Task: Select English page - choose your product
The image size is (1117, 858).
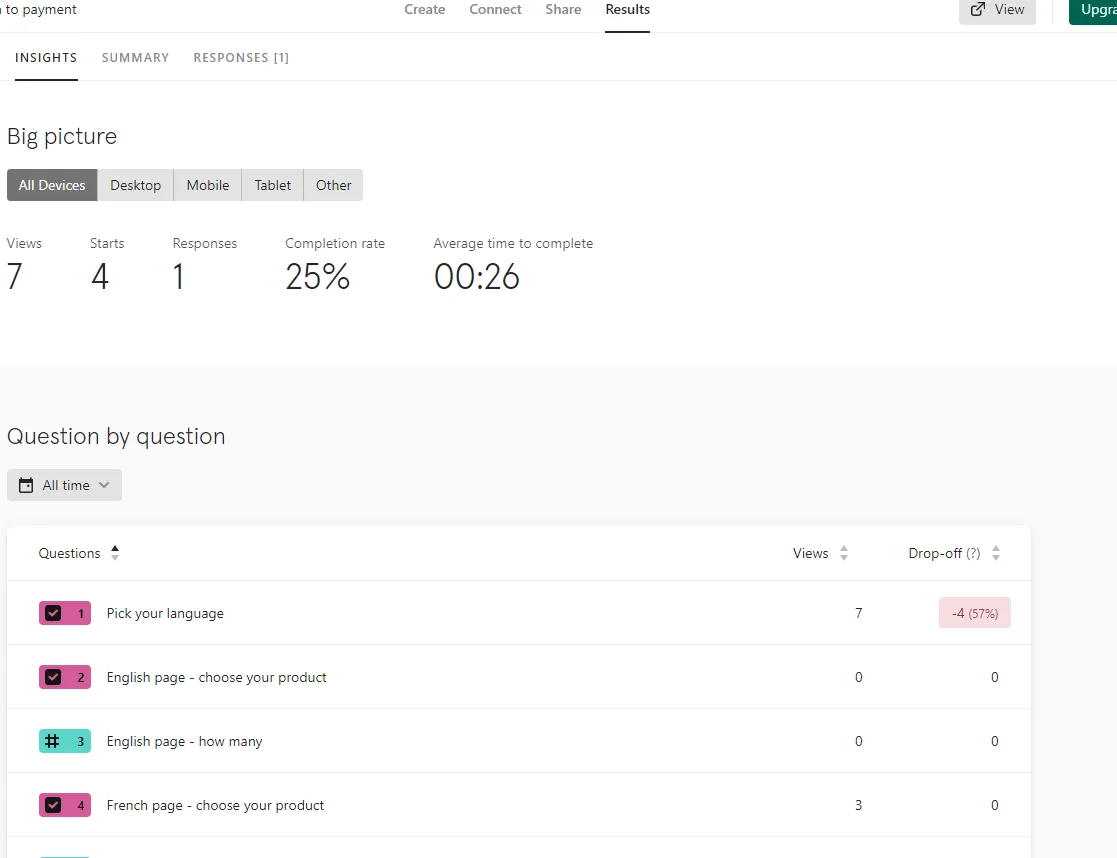Action: tap(519, 677)
